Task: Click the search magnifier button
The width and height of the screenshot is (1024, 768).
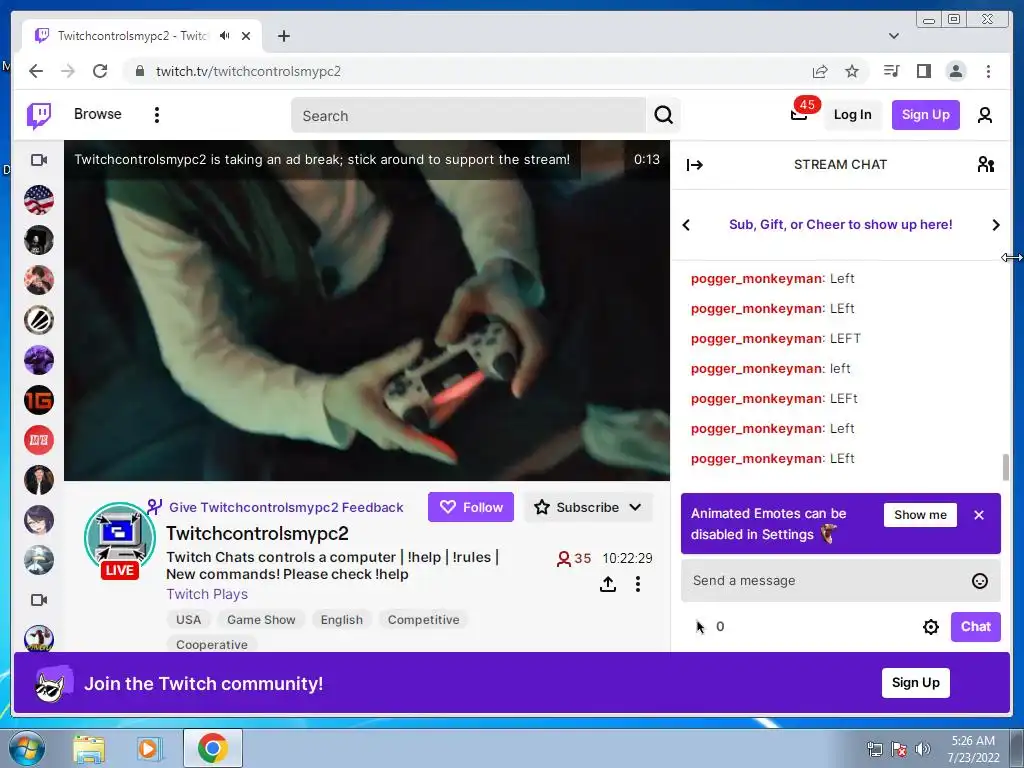Action: pyautogui.click(x=664, y=115)
